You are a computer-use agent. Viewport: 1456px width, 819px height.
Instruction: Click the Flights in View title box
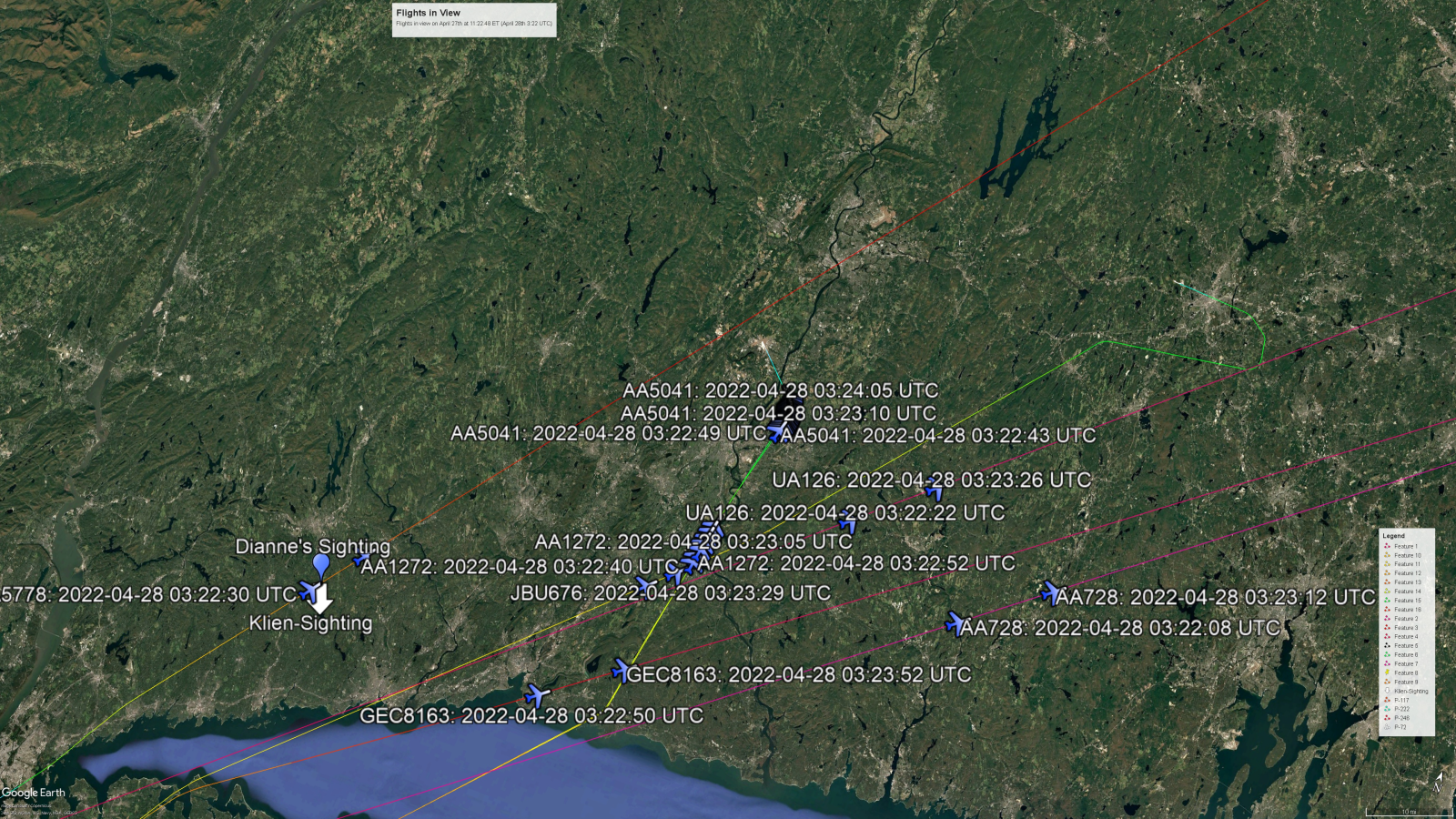coord(474,18)
